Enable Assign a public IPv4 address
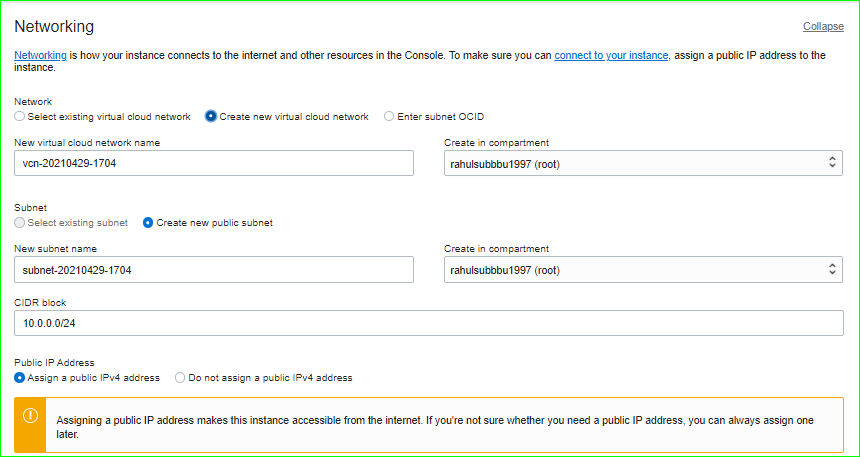This screenshot has height=457, width=860. (x=20, y=378)
